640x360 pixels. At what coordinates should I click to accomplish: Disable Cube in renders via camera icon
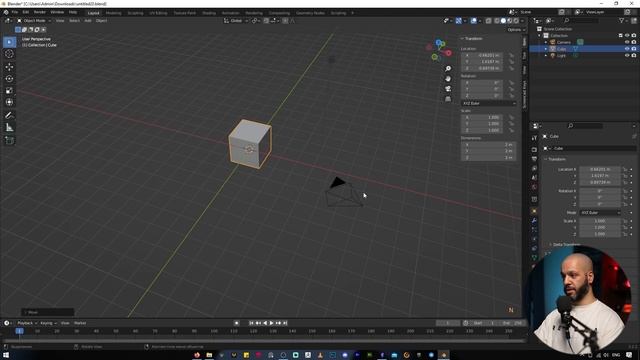(x=634, y=49)
